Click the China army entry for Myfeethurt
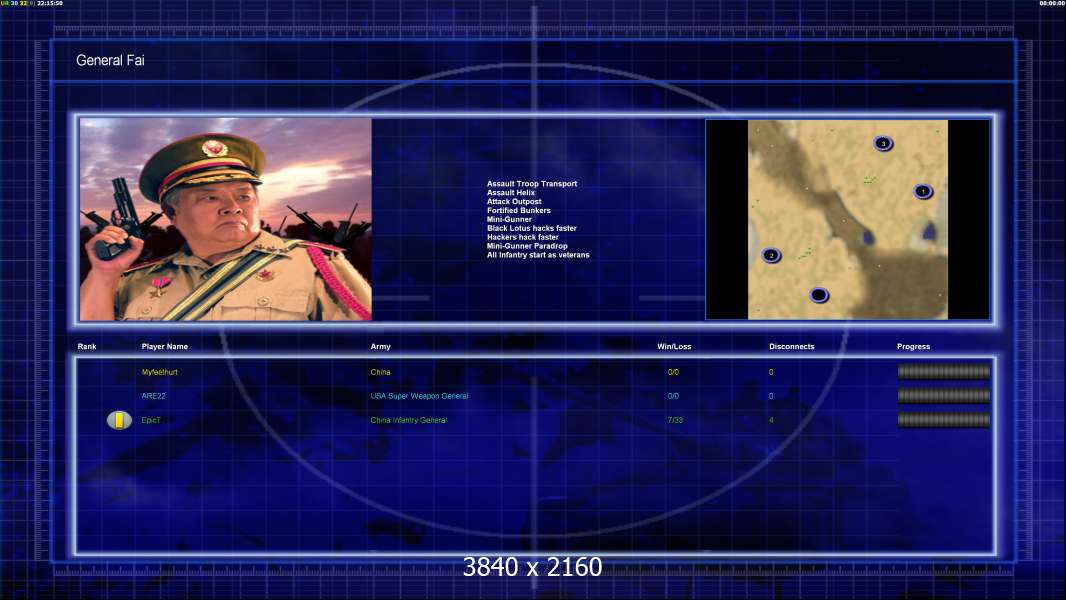The height and width of the screenshot is (600, 1066). (380, 372)
